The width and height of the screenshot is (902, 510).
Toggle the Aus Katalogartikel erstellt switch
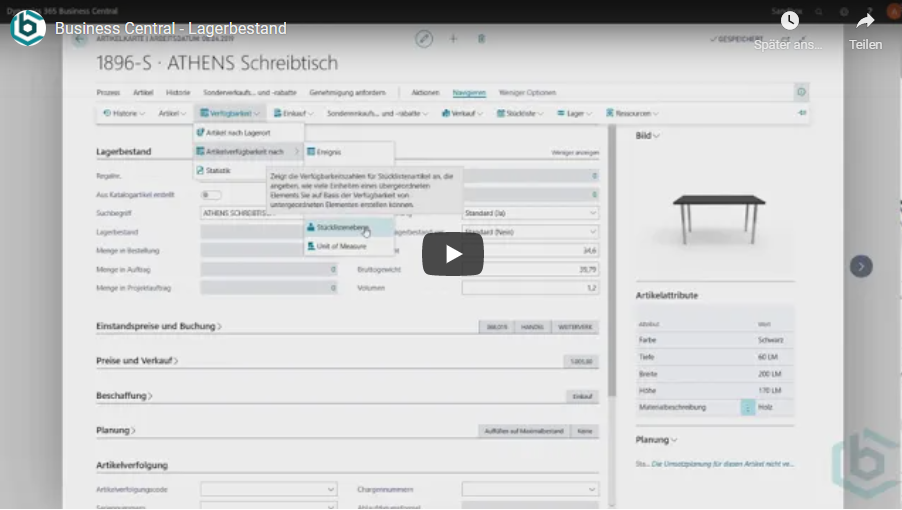pyautogui.click(x=211, y=195)
